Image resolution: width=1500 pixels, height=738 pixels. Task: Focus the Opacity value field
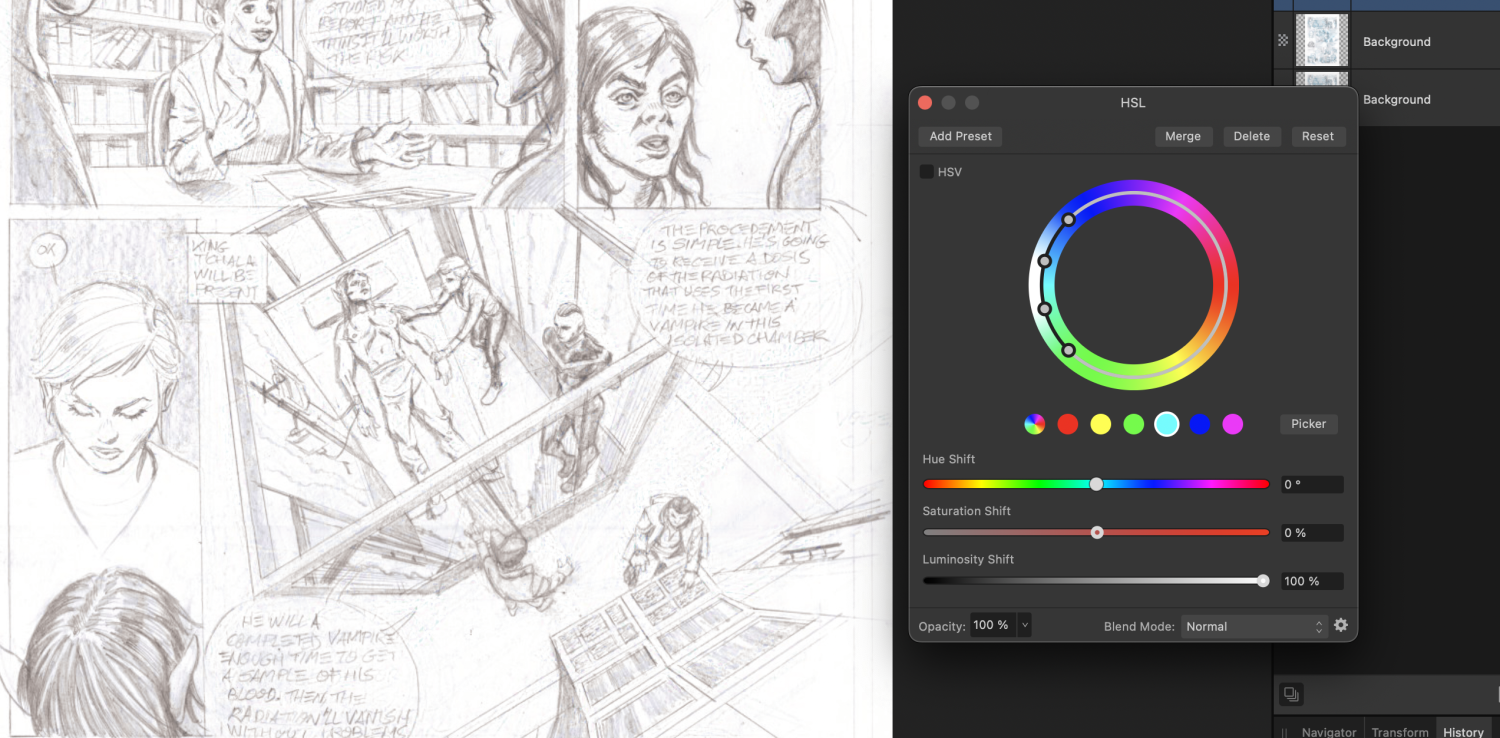point(993,625)
